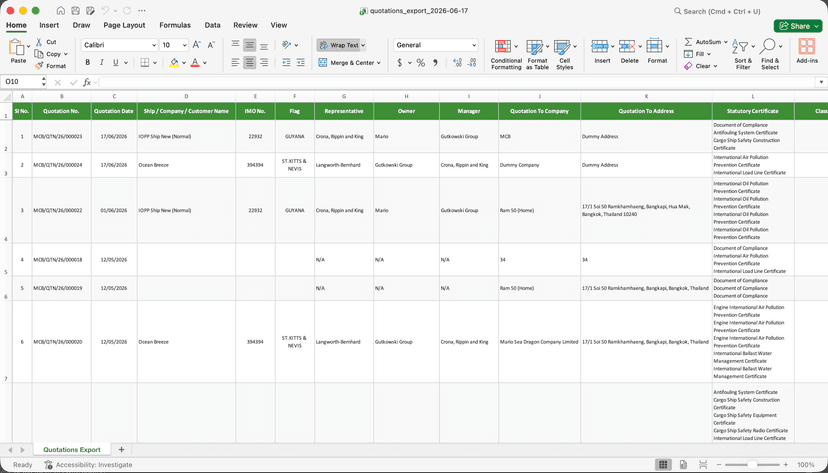This screenshot has height=473, width=828.
Task: Apply red font color
Action: coord(195,63)
